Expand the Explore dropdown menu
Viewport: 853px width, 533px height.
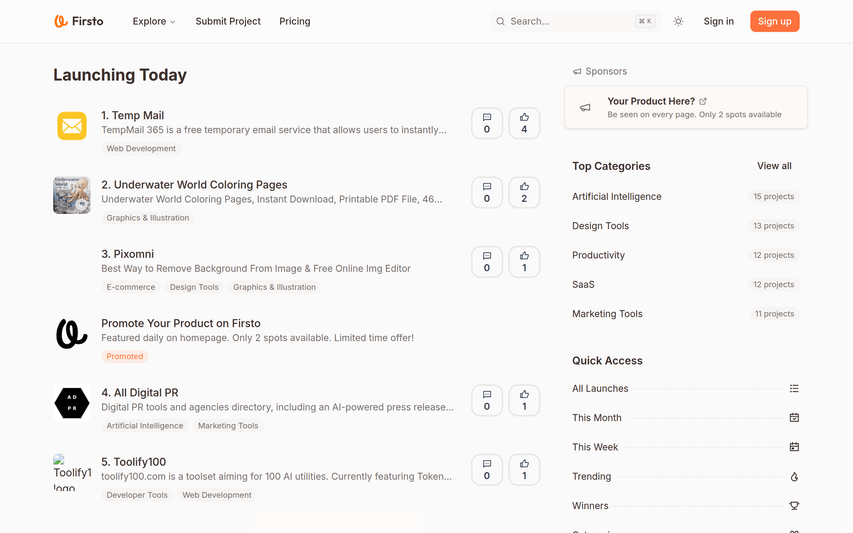pyautogui.click(x=153, y=21)
